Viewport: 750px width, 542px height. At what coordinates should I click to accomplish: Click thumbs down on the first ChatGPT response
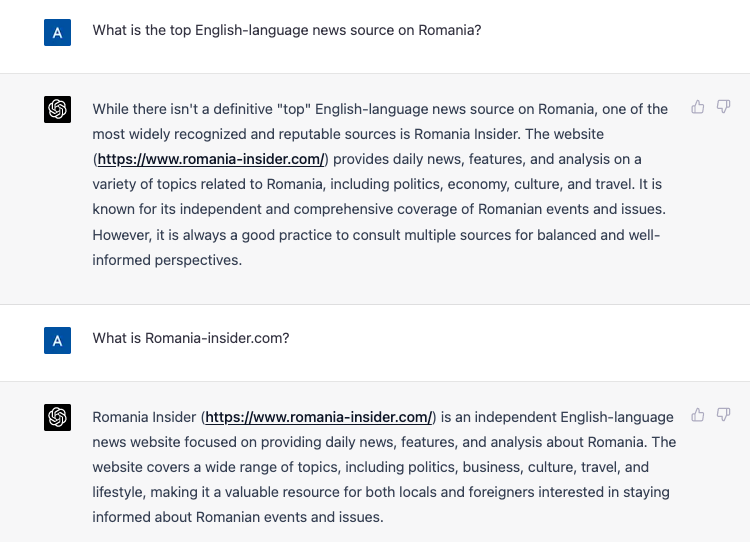724,107
